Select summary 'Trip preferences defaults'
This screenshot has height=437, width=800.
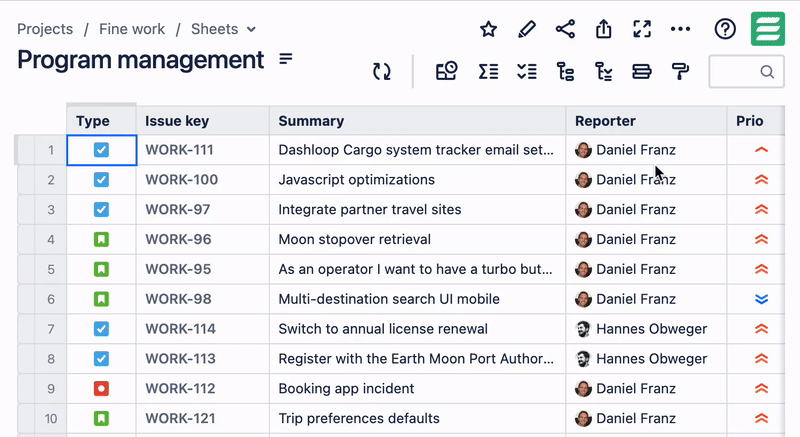[359, 419]
